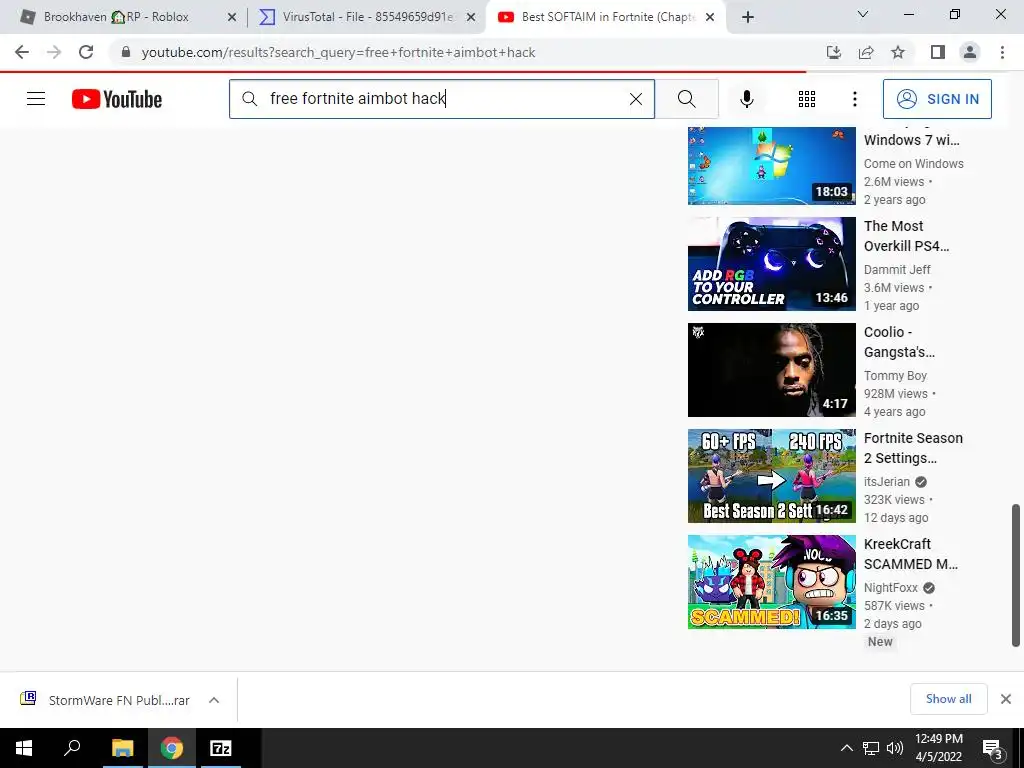Submit search with magnifier button
This screenshot has width=1024, height=768.
[x=686, y=99]
